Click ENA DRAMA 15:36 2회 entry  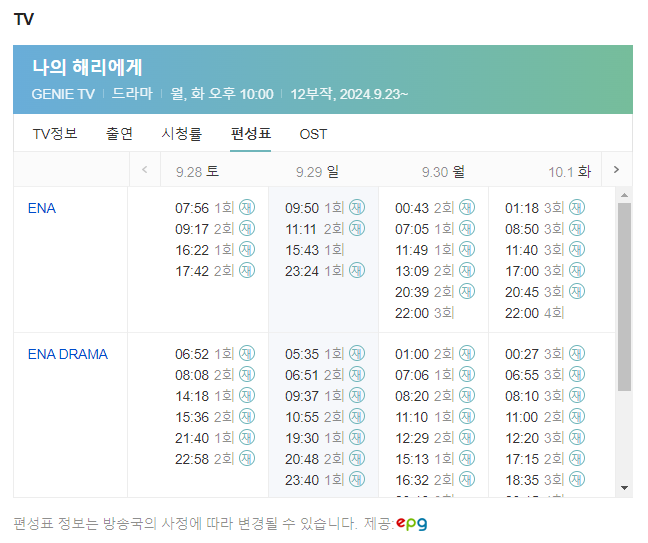[x=215, y=417]
